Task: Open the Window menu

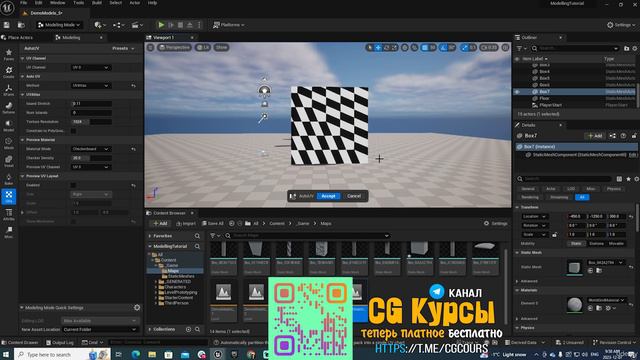Action: tap(57, 3)
